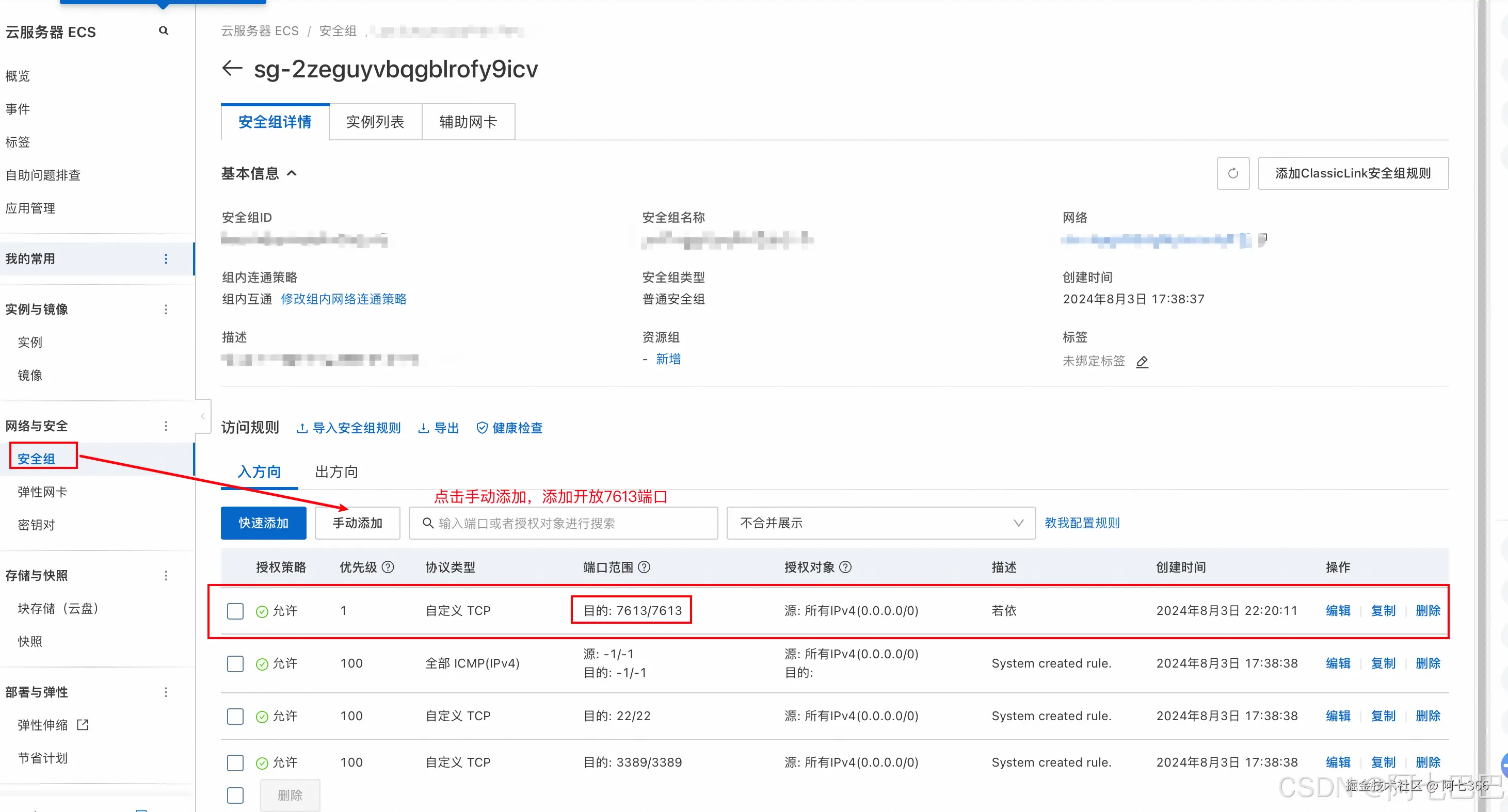Switch to the 出方向 tab
The width and height of the screenshot is (1508, 812).
pyautogui.click(x=335, y=472)
